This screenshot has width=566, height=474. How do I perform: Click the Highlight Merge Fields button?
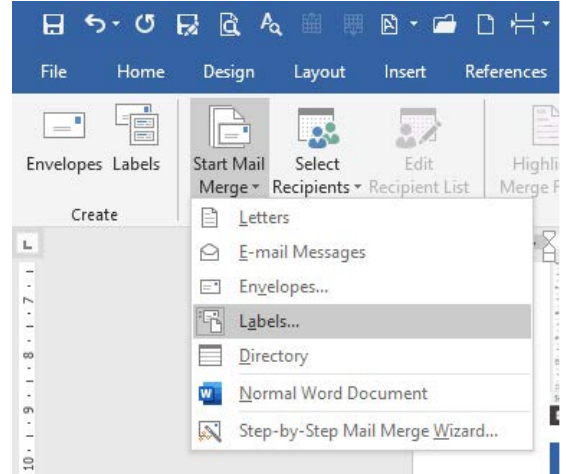click(531, 150)
